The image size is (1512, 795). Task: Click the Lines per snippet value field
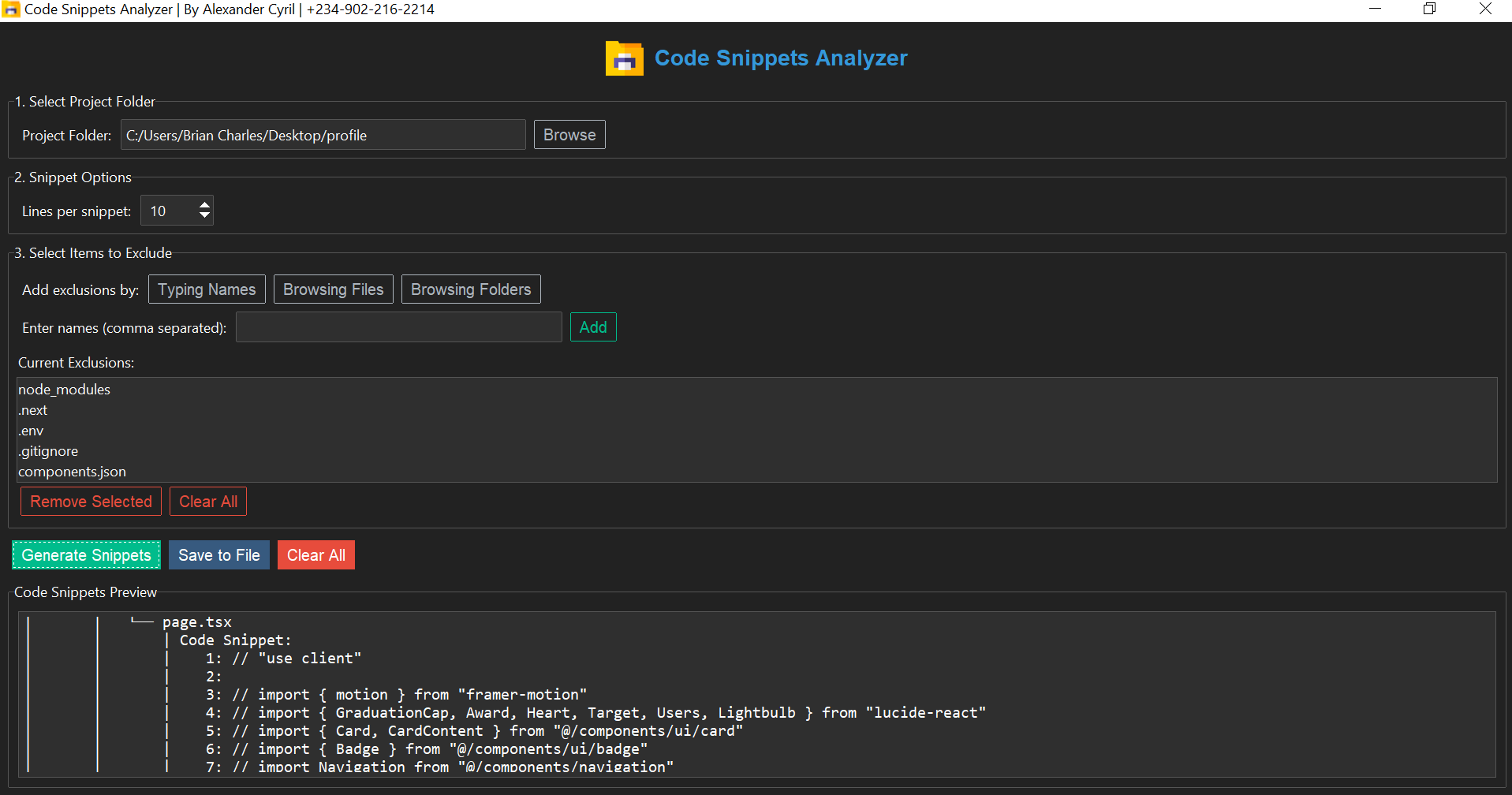coord(168,211)
